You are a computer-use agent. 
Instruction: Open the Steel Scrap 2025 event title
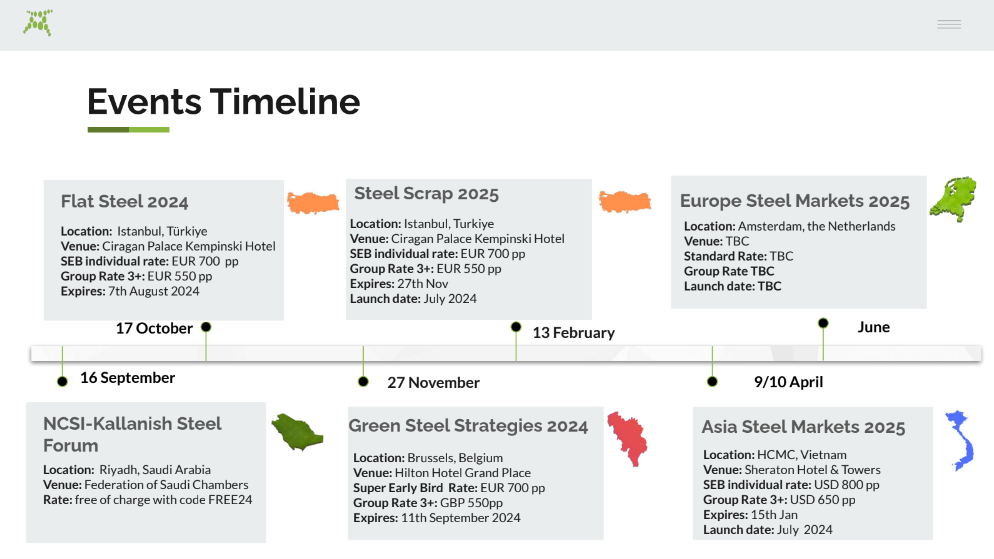(x=426, y=194)
